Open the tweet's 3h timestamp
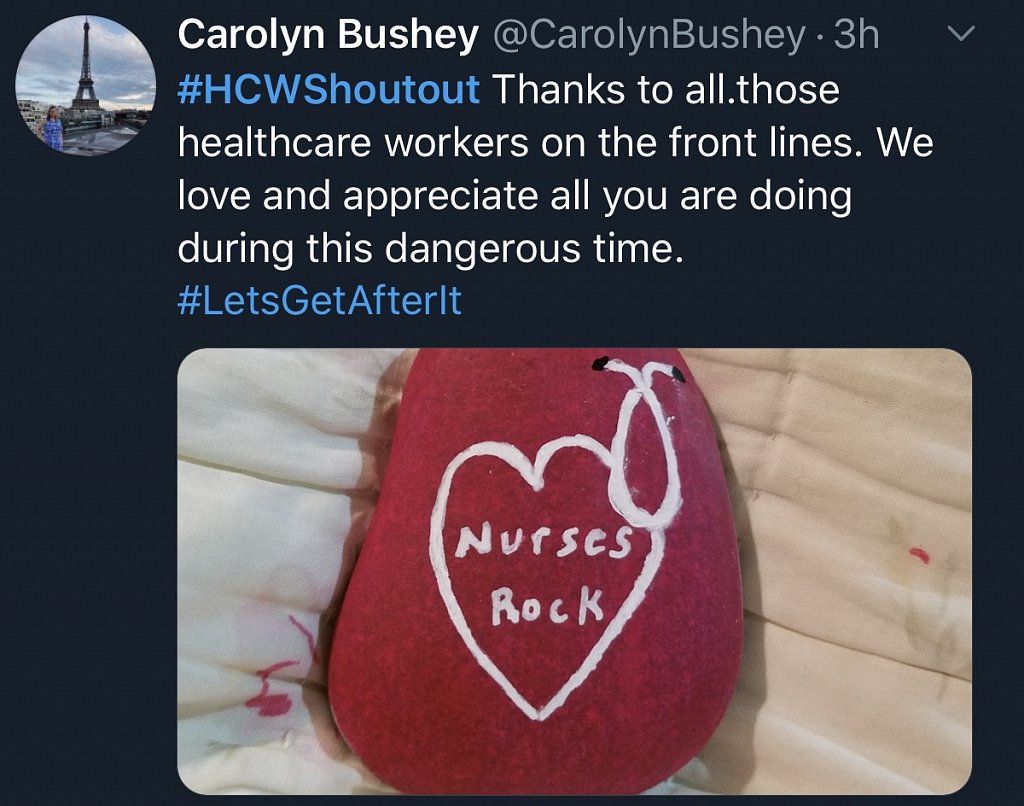 tap(856, 35)
